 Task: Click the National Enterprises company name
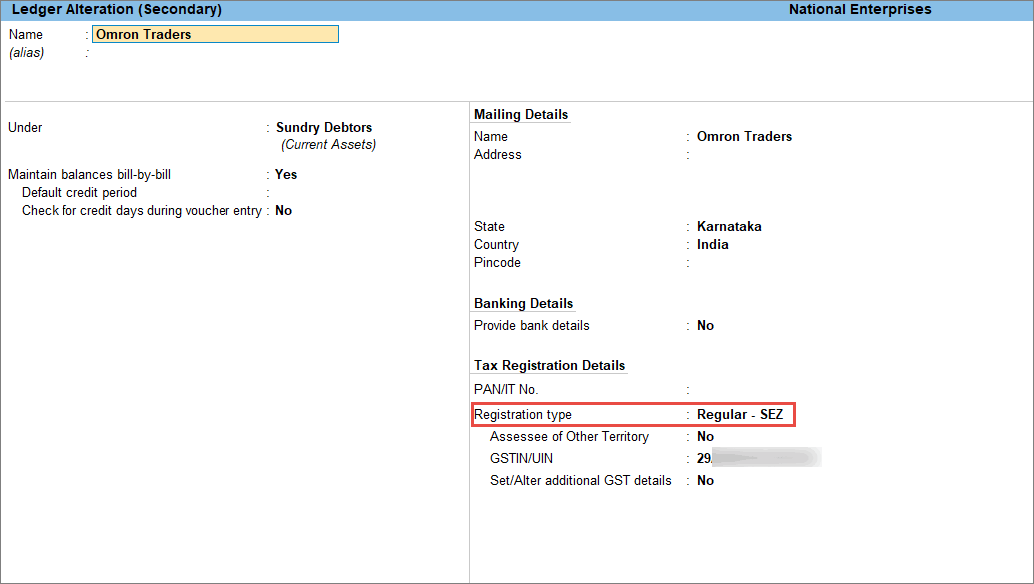click(860, 10)
